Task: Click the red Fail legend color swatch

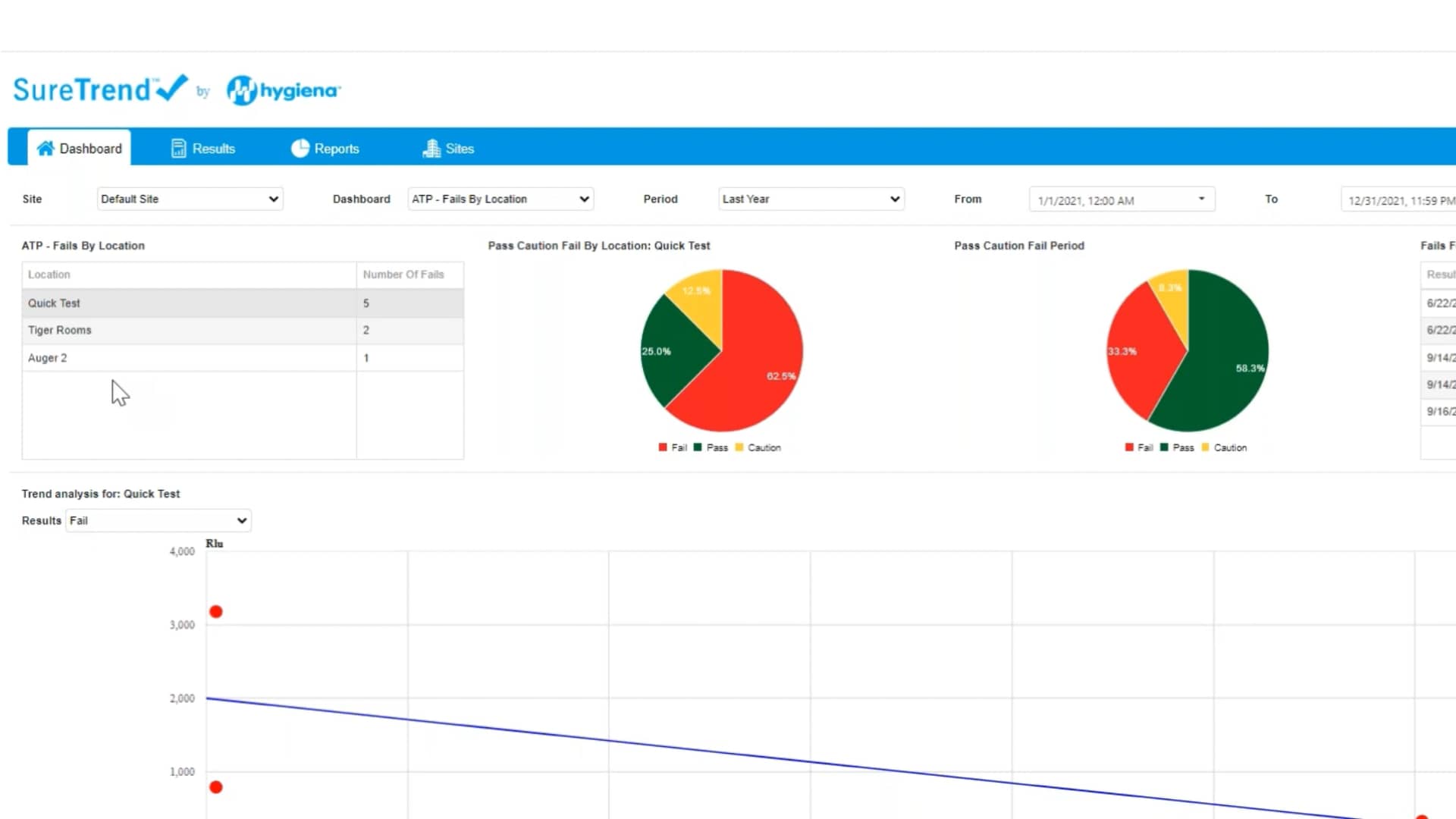Action: 661,447
